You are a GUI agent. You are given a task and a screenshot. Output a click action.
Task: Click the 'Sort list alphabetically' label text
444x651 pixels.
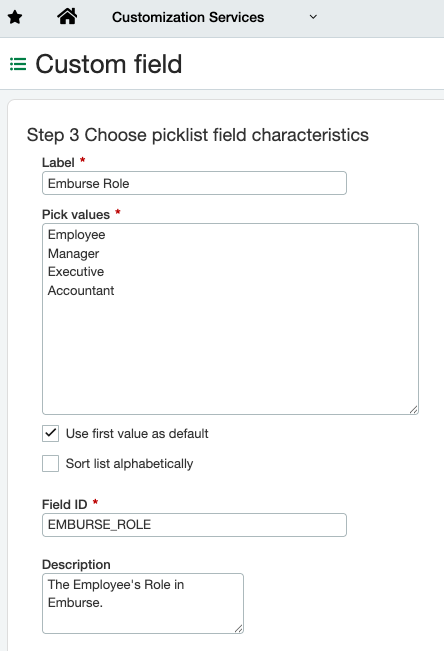129,463
